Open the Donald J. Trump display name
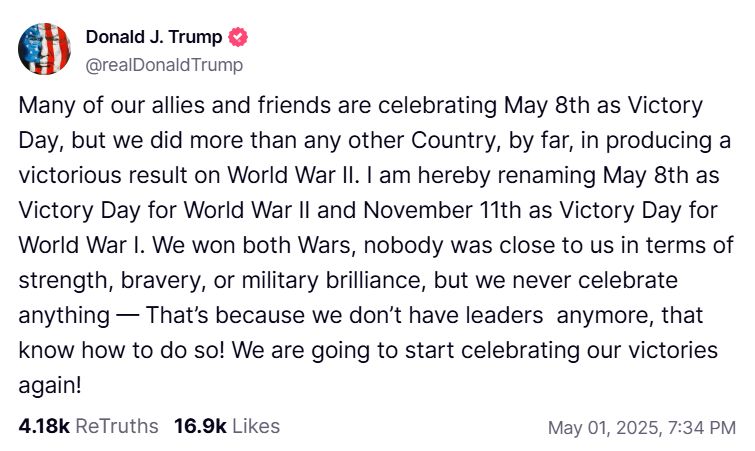 click(x=155, y=38)
